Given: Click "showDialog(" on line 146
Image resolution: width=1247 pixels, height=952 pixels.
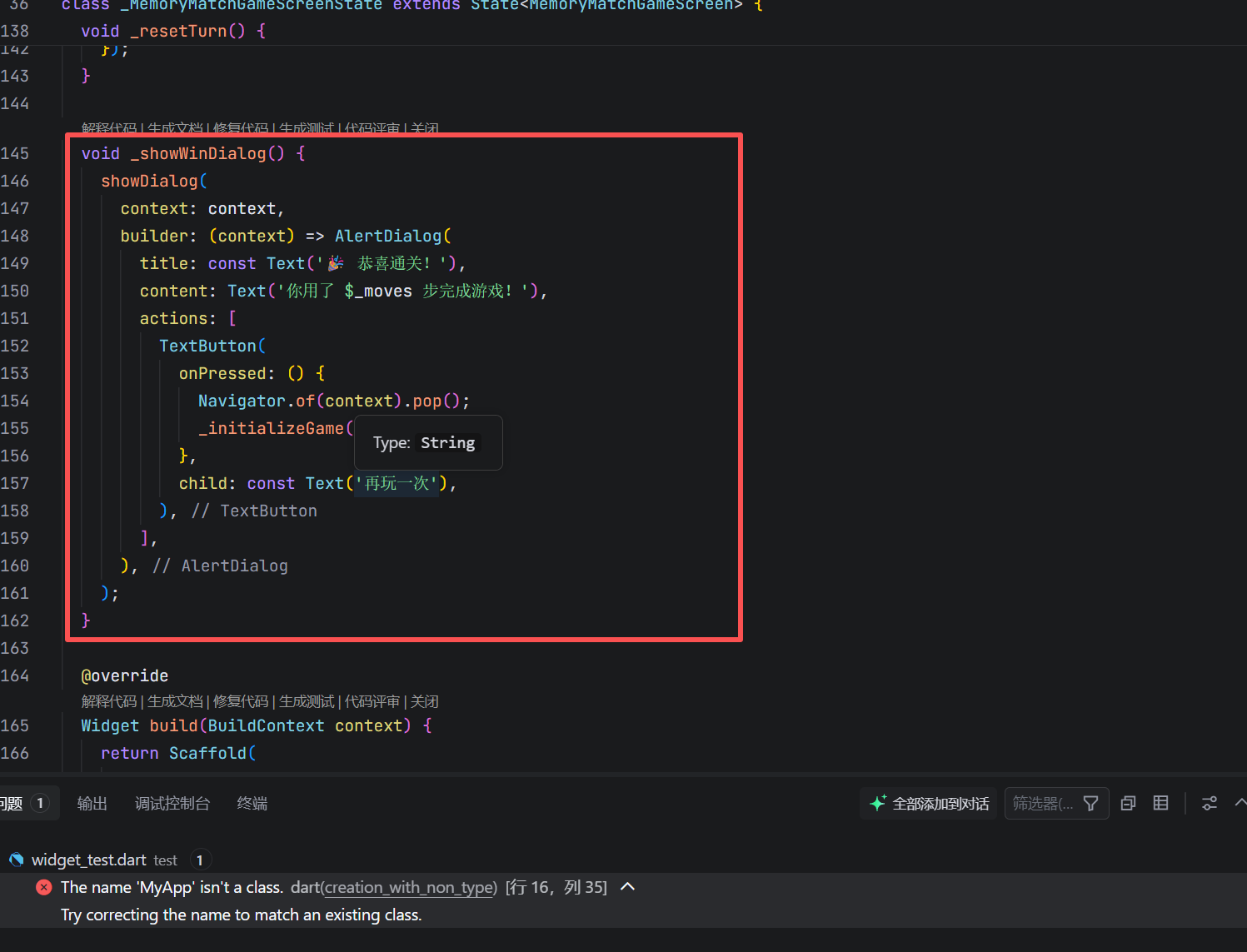Looking at the screenshot, I should (154, 181).
